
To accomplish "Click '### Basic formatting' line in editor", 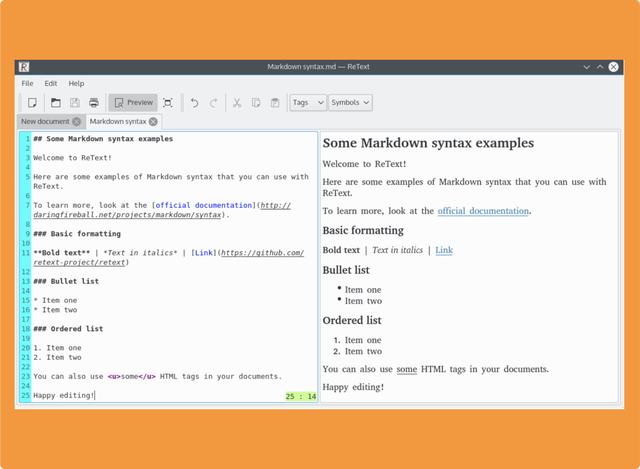I will 77,234.
